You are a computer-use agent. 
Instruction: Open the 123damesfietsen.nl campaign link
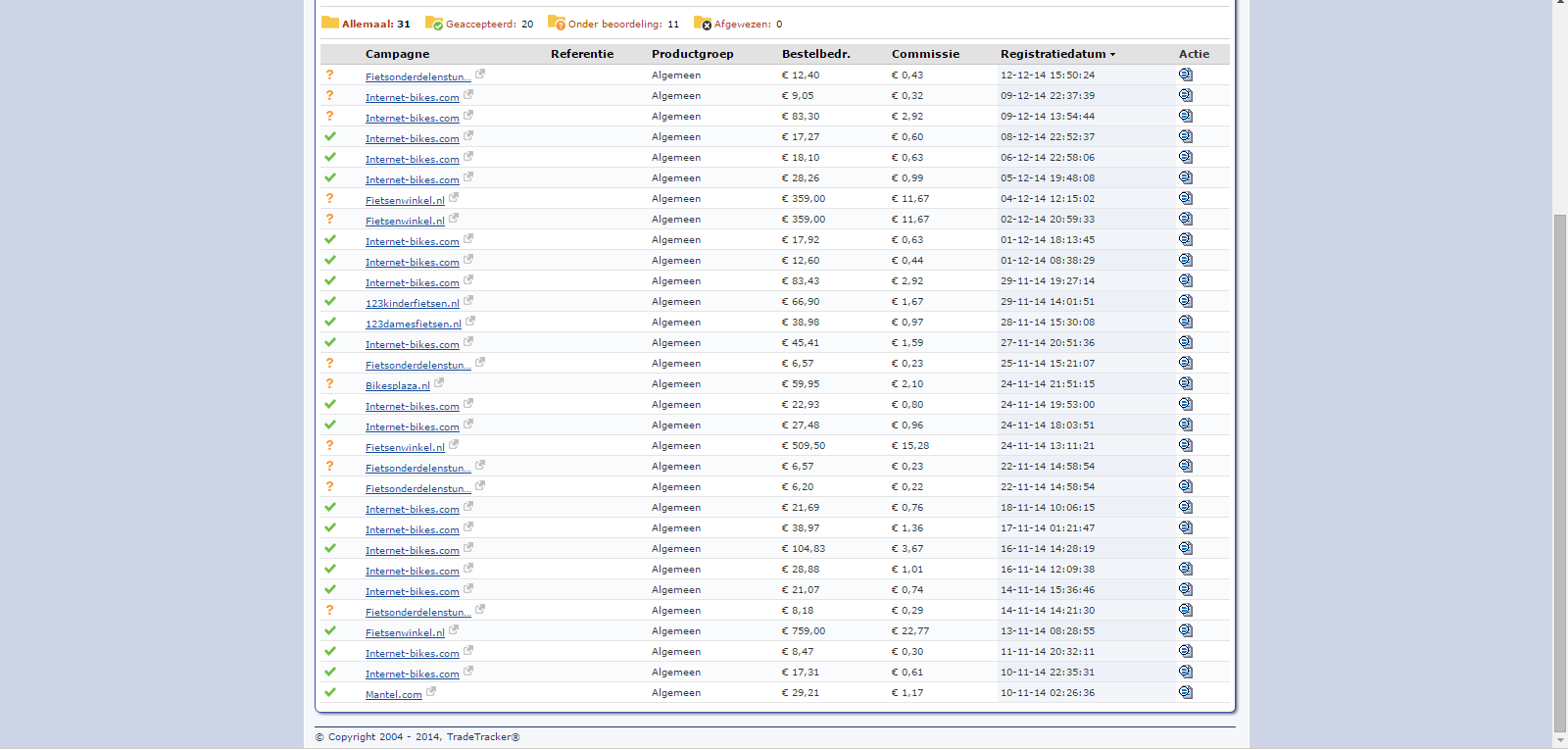tap(414, 324)
